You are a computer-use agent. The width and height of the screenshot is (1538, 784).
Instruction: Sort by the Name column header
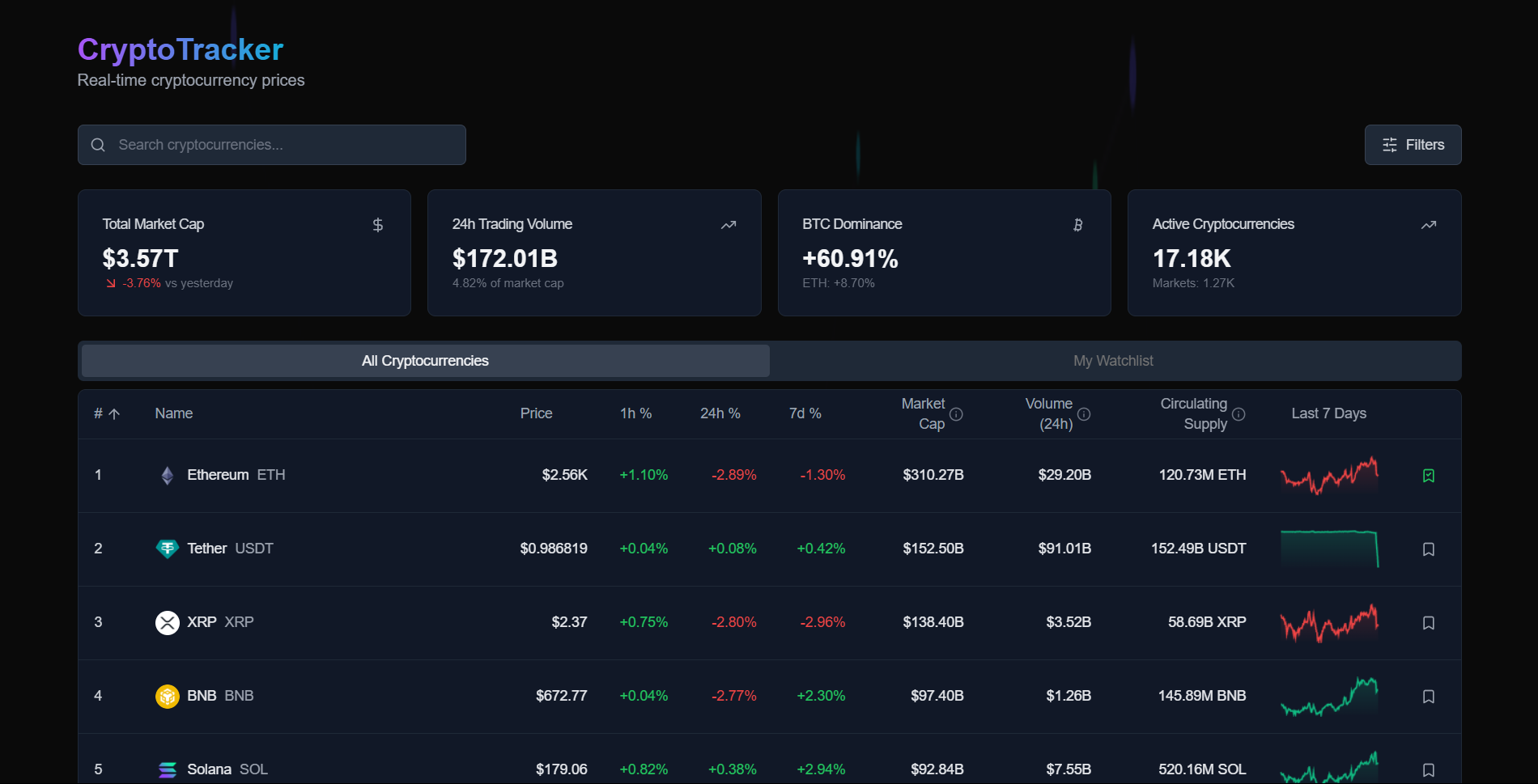point(173,413)
